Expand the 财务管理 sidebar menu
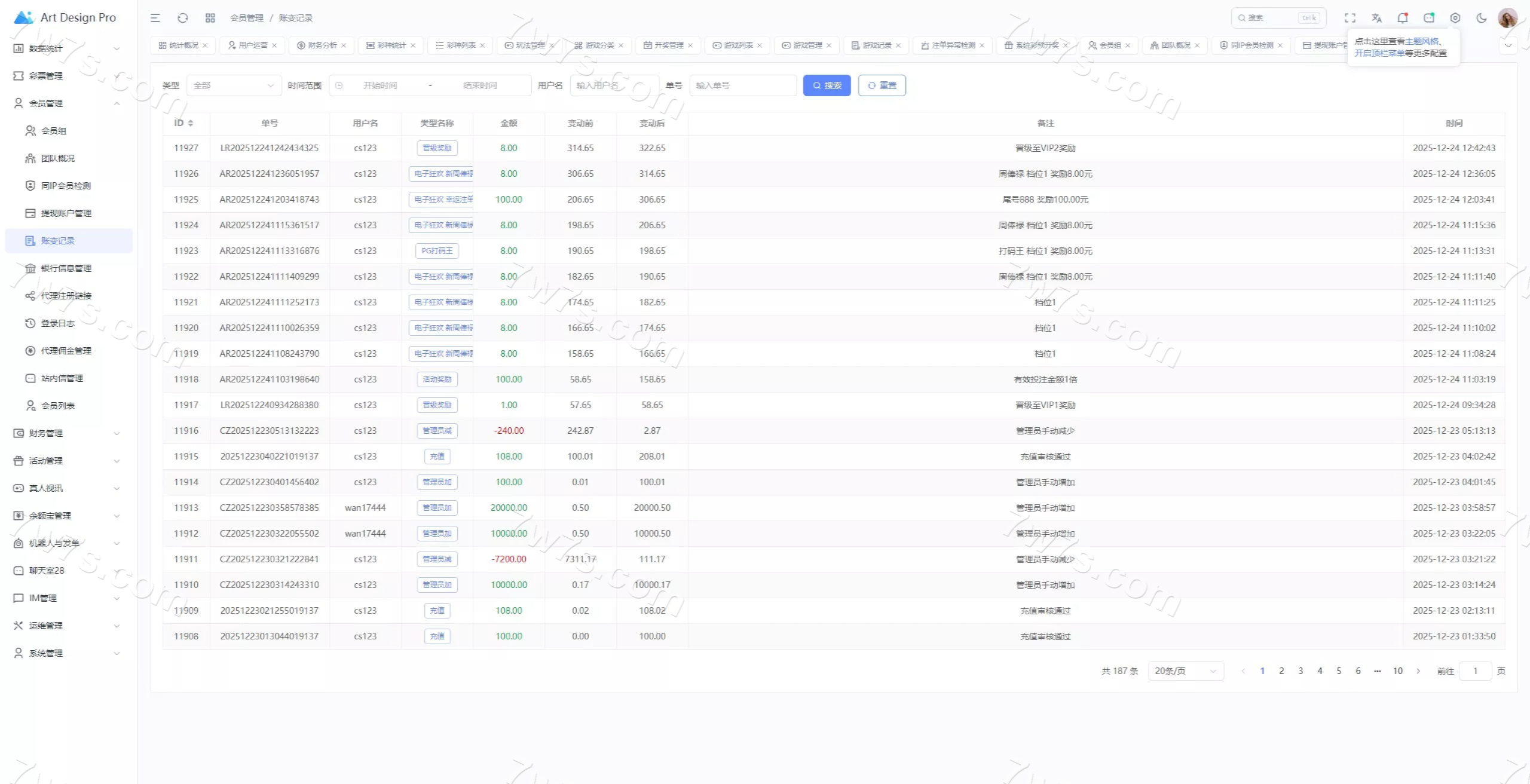This screenshot has height=784, width=1530. 66,433
